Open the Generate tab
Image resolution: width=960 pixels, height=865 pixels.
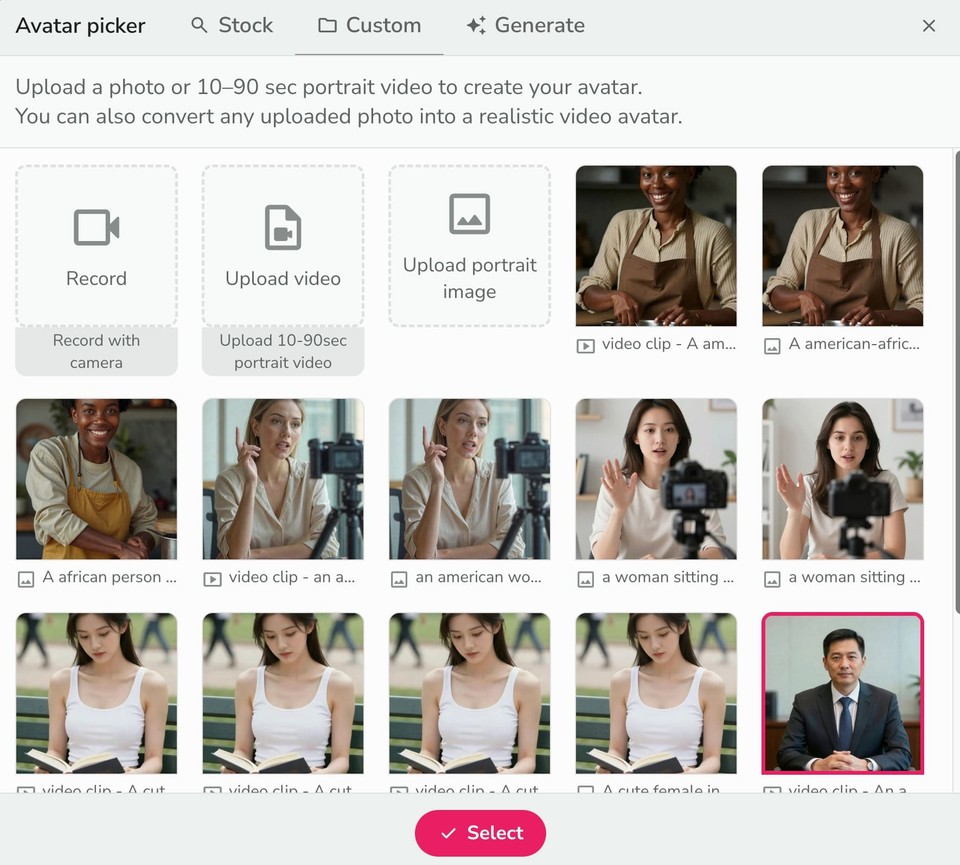(525, 26)
